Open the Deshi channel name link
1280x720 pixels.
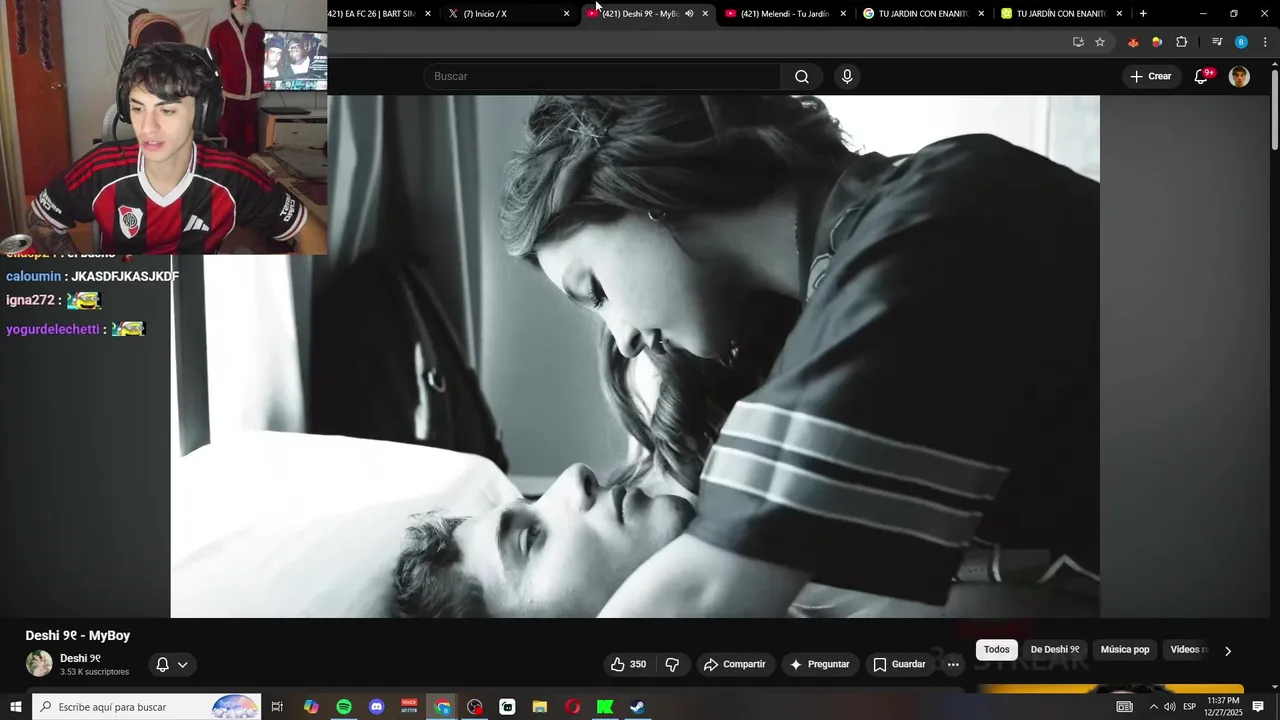click(80, 658)
